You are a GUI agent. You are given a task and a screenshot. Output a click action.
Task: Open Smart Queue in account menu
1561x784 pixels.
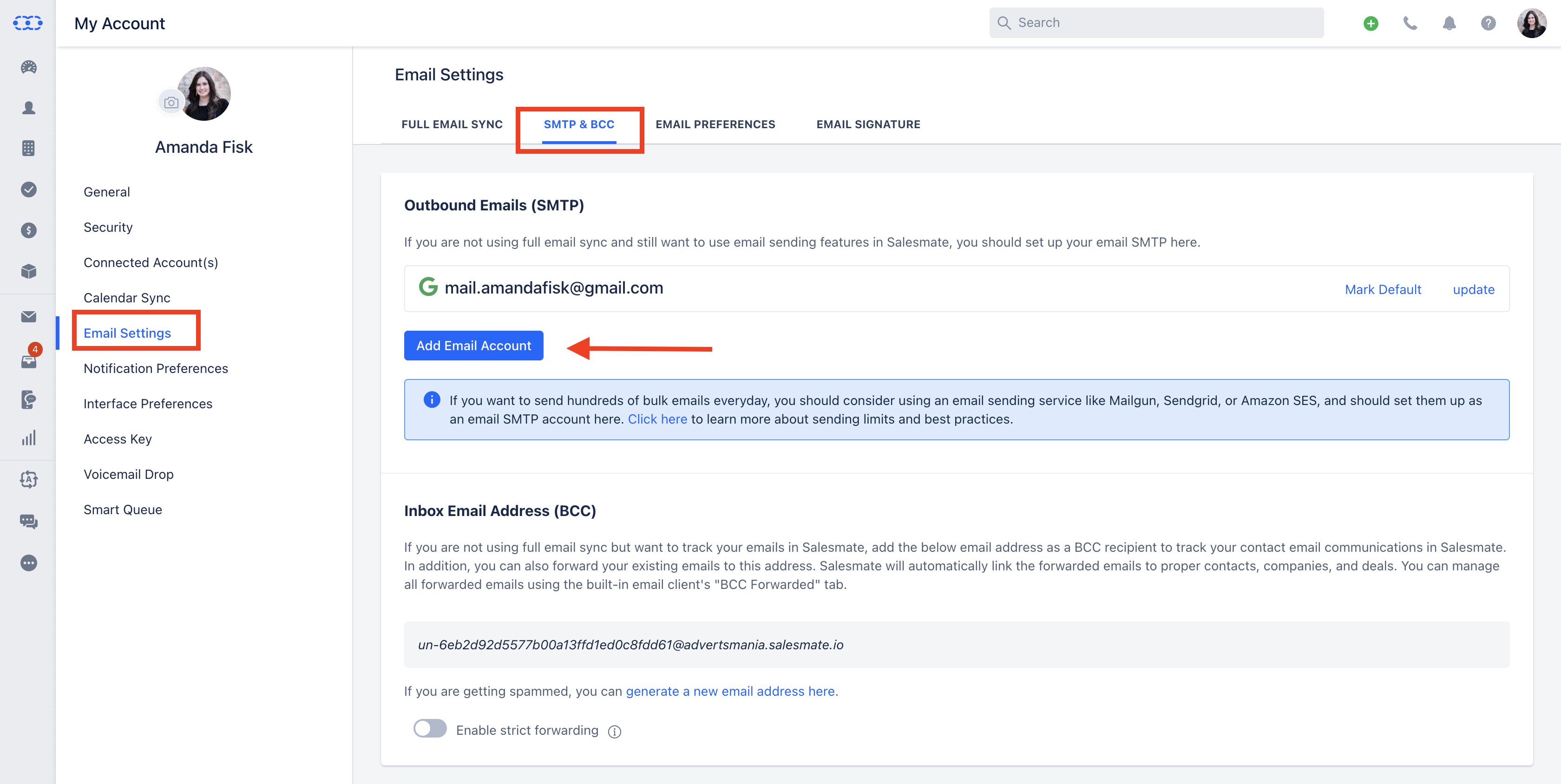point(123,510)
